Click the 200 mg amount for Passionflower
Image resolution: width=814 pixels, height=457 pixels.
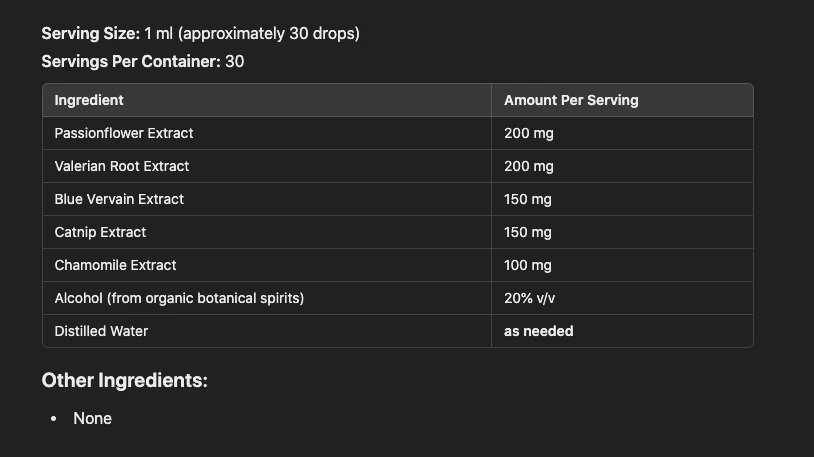tap(528, 133)
